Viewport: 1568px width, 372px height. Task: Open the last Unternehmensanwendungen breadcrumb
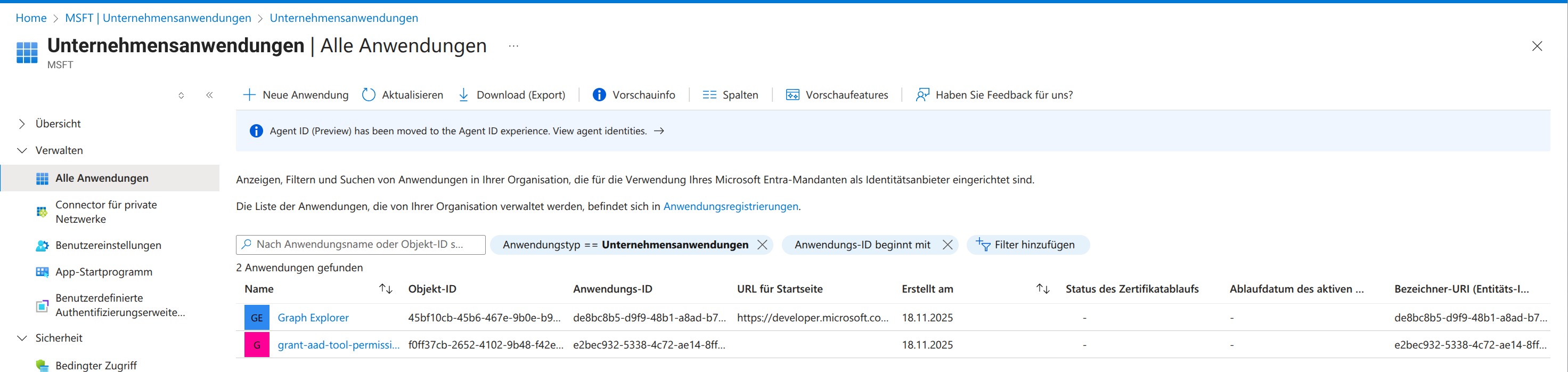(x=344, y=18)
